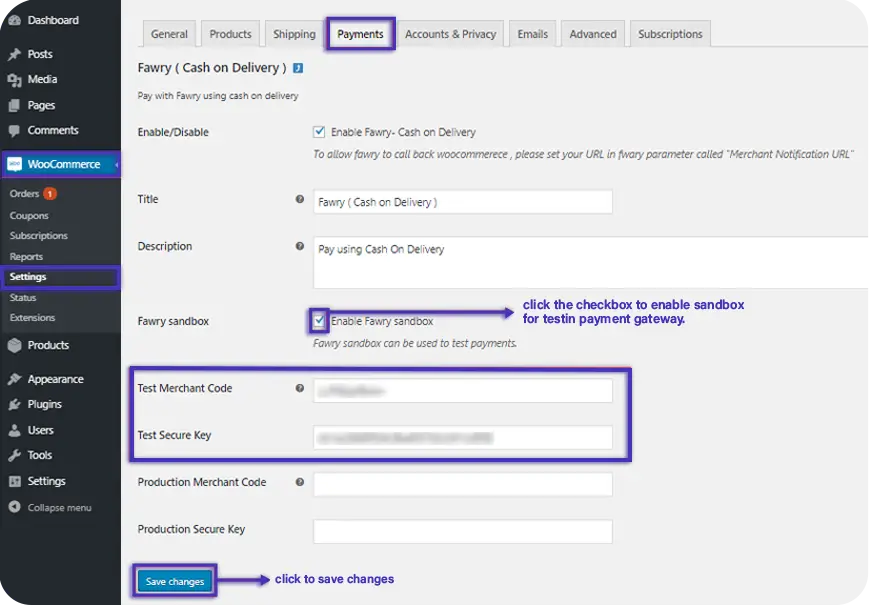Open Extensions in WooCommerce submenu

tap(32, 317)
